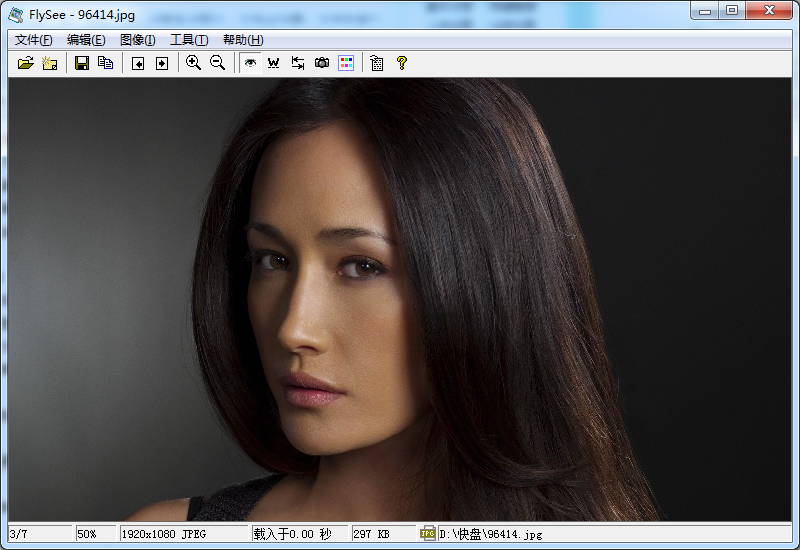The image size is (800, 550).
Task: Zoom in with the magnifier plus icon
Action: tap(194, 63)
